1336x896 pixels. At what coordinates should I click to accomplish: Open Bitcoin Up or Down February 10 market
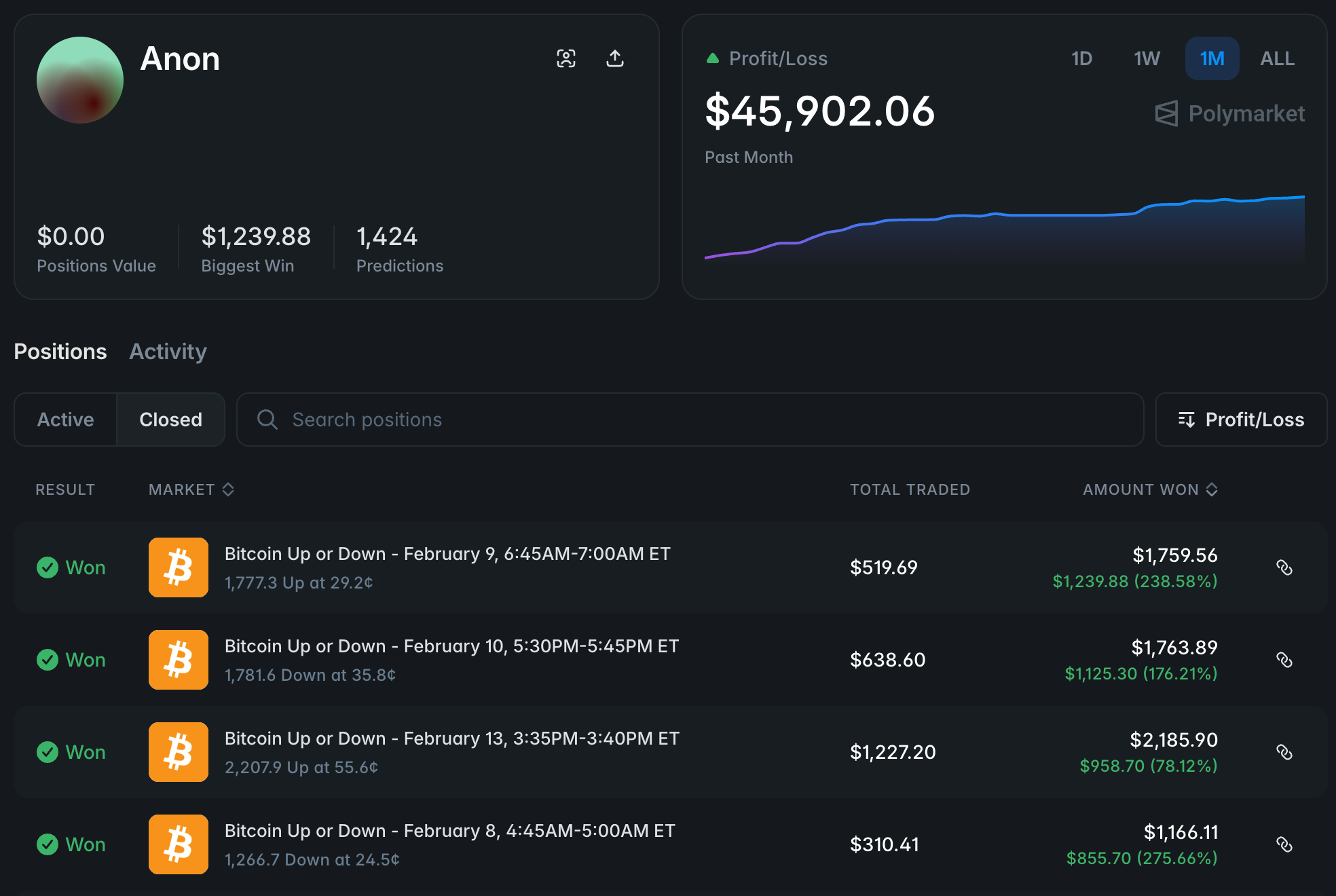[x=451, y=646]
